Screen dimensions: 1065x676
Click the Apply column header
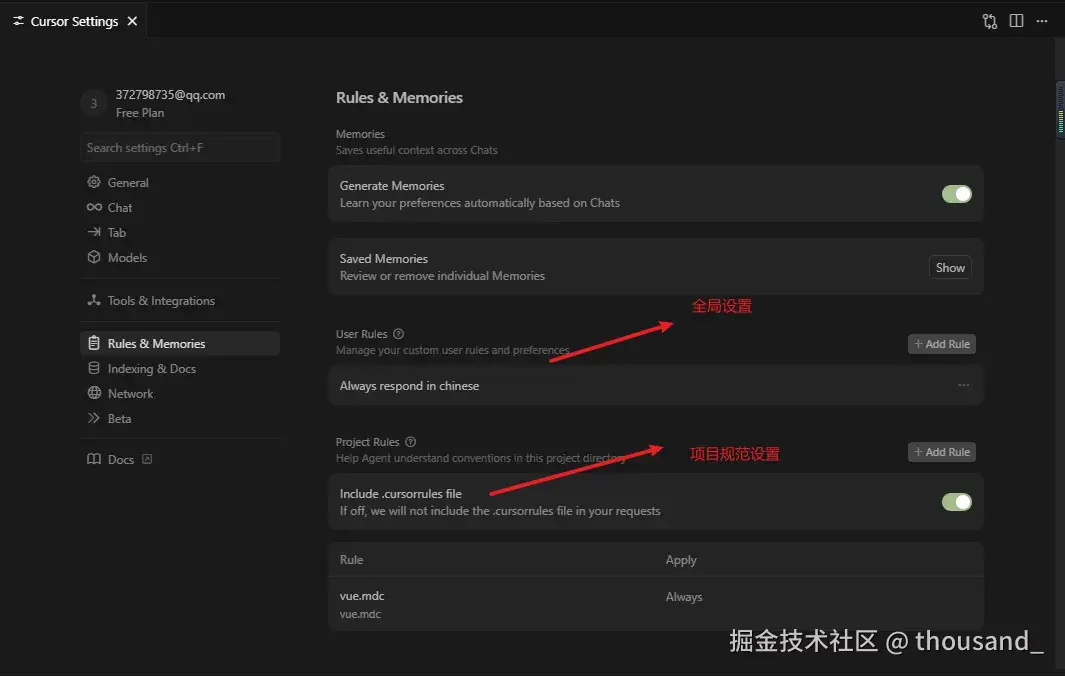[681, 560]
